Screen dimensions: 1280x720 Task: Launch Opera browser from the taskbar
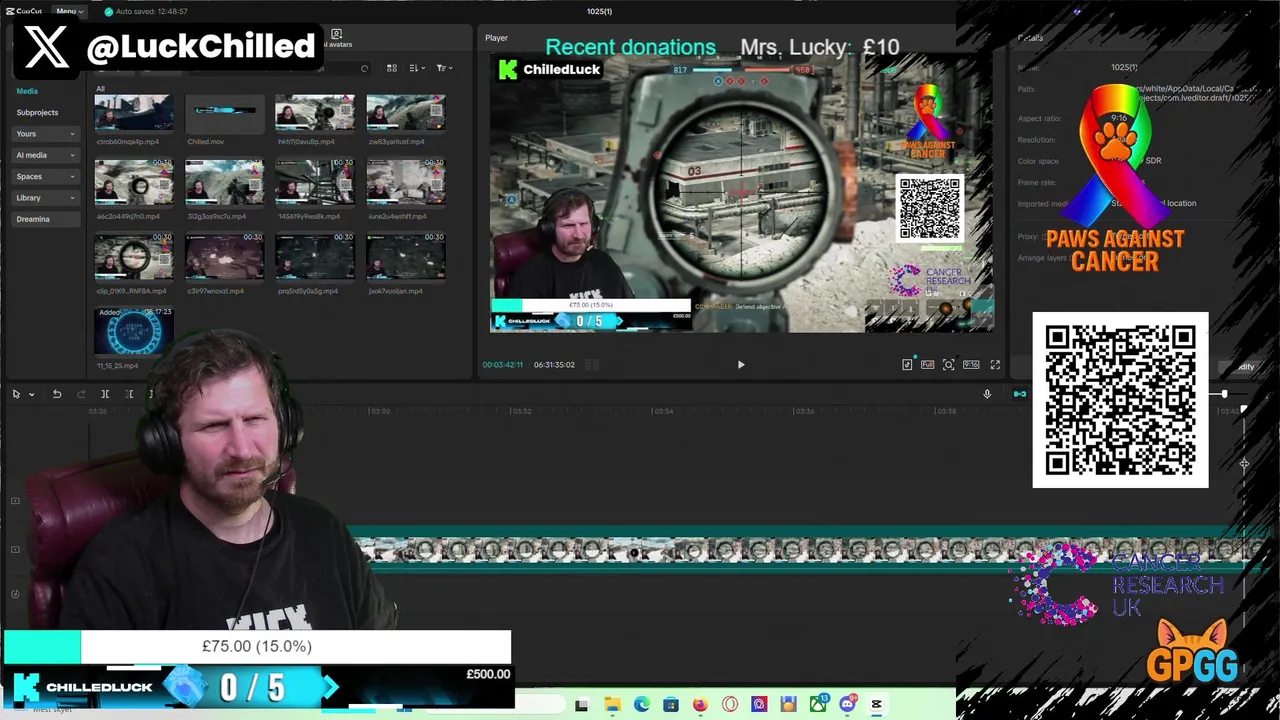[x=730, y=705]
